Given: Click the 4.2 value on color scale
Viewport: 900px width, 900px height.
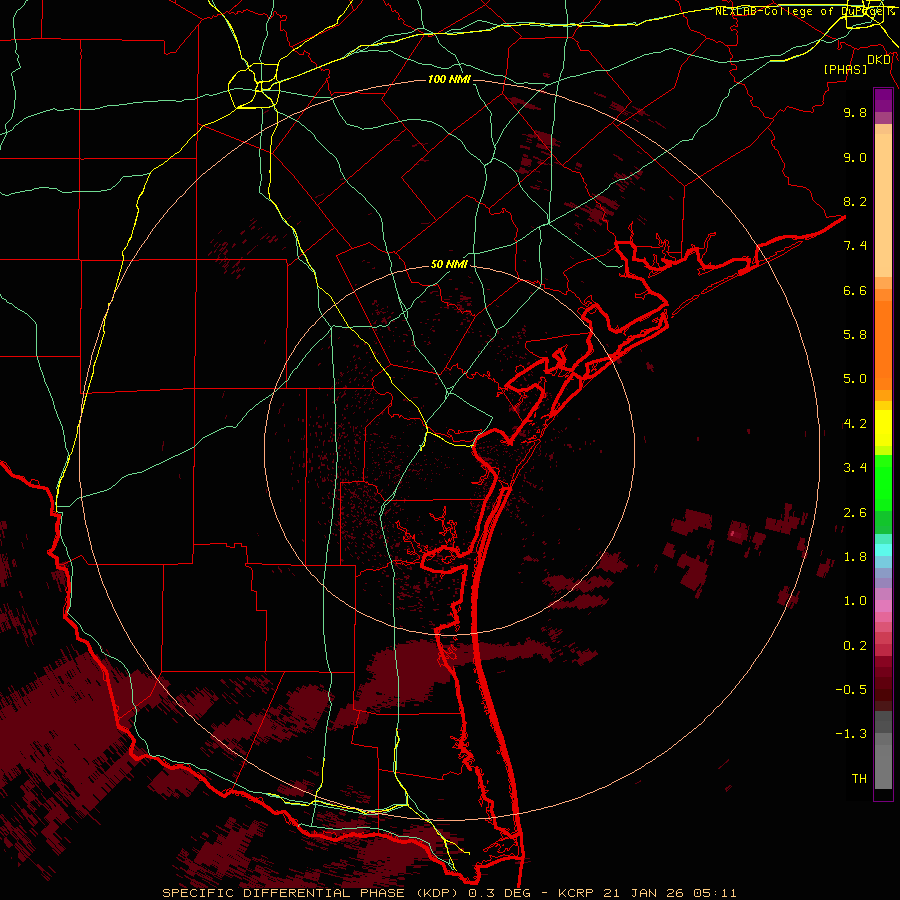Looking at the screenshot, I should click(855, 424).
